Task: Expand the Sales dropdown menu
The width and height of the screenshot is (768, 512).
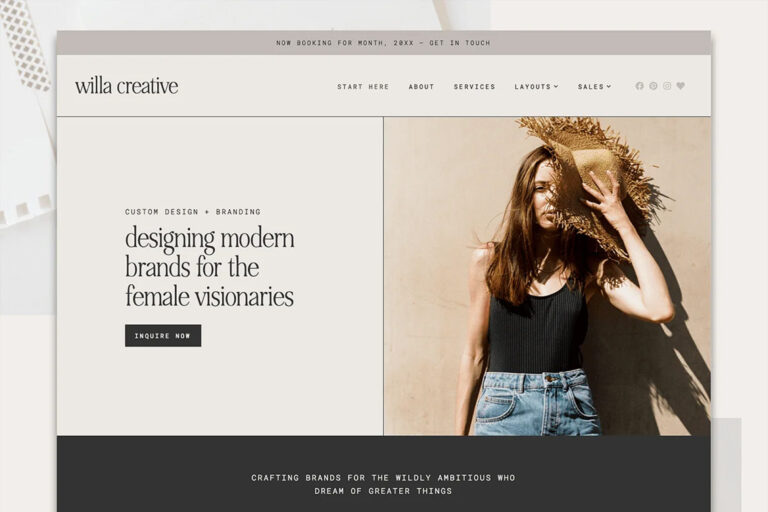Action: pos(594,87)
